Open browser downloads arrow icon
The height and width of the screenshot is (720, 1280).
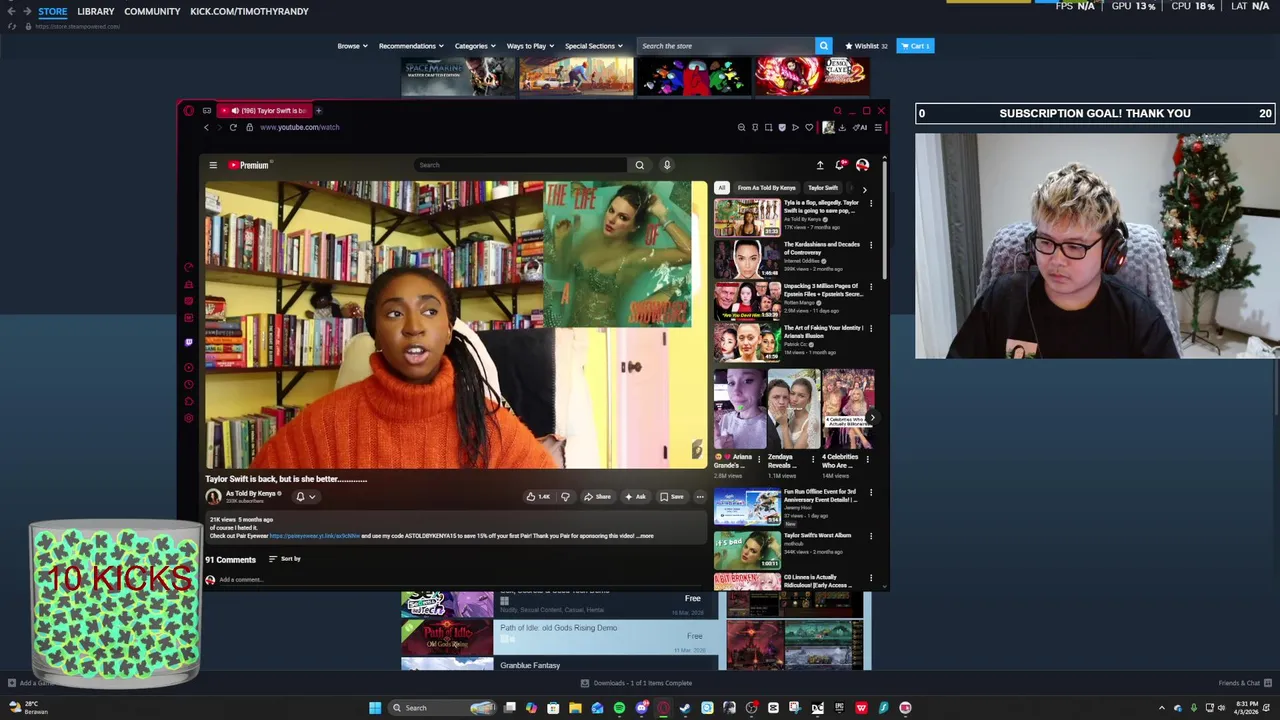[842, 127]
